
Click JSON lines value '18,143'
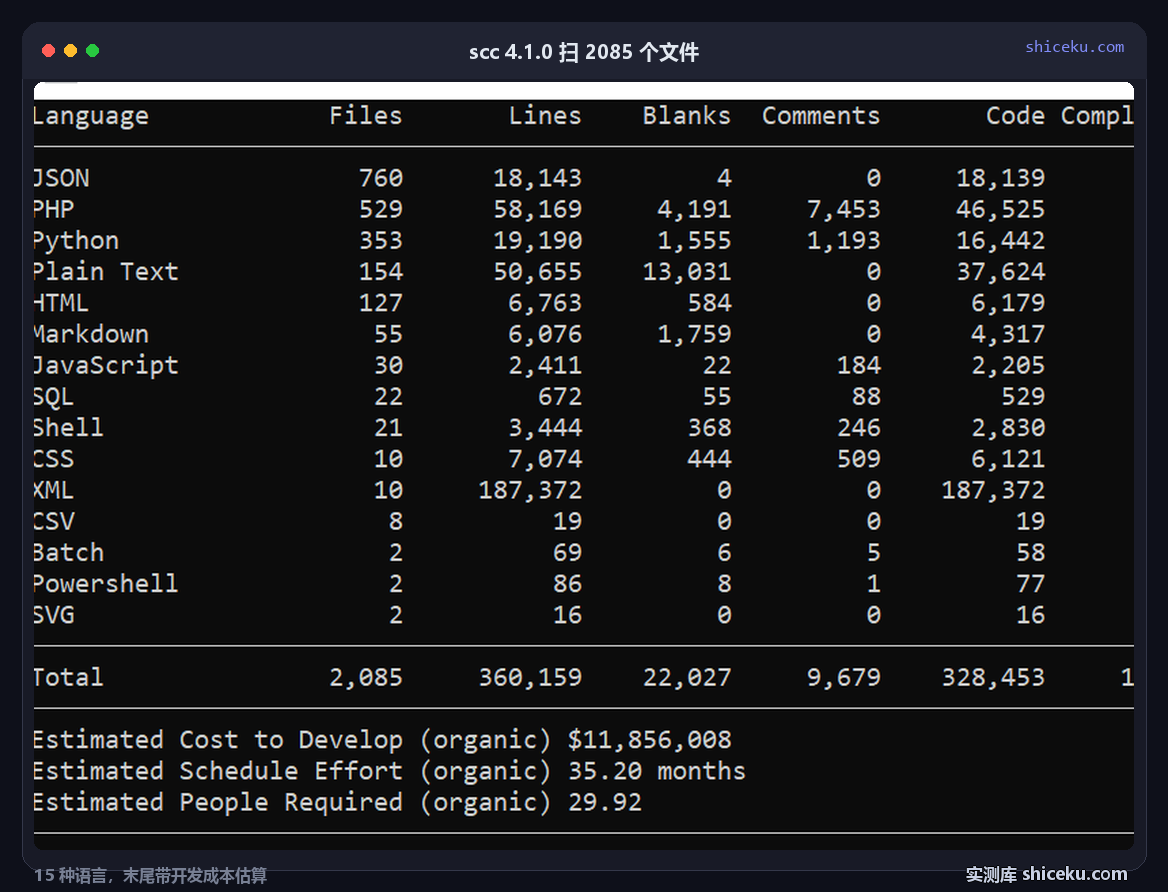click(x=537, y=179)
